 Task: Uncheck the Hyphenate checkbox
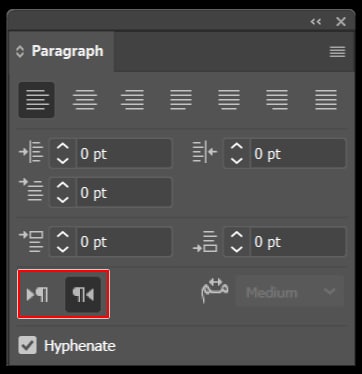(x=27, y=345)
